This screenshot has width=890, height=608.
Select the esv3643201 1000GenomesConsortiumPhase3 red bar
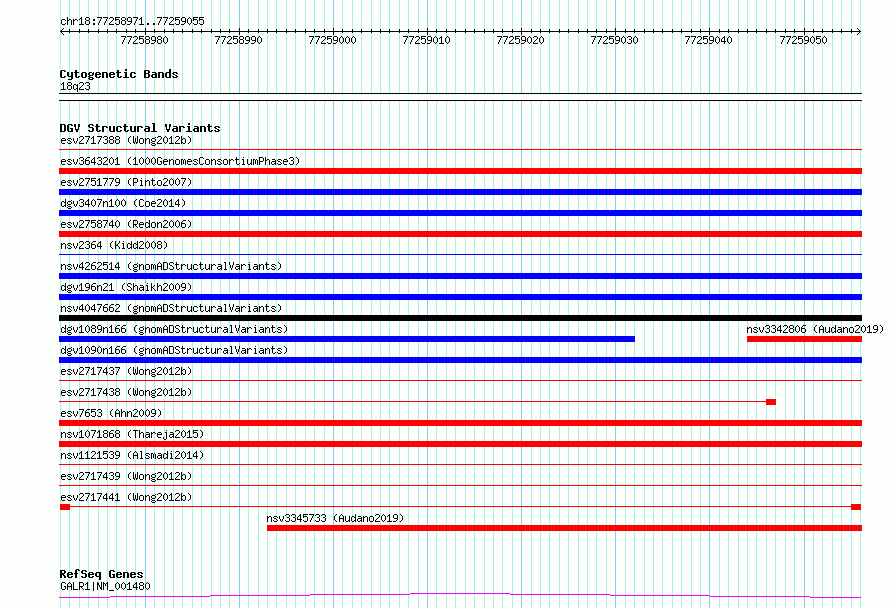point(460,171)
